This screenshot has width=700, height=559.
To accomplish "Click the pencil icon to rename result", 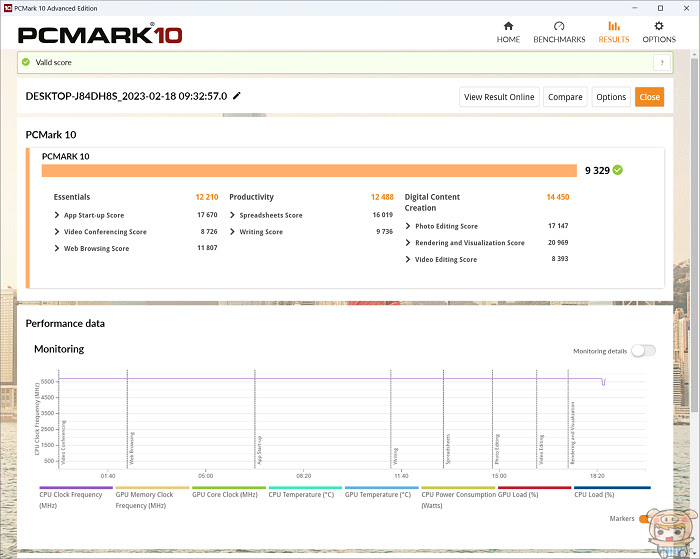I will click(237, 96).
